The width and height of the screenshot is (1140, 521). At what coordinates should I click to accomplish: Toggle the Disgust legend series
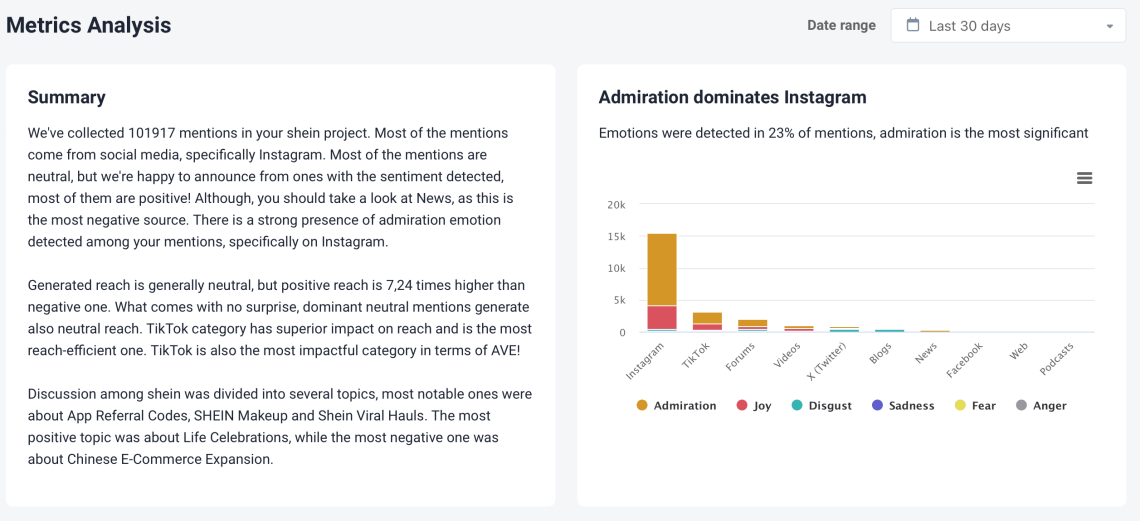point(822,405)
